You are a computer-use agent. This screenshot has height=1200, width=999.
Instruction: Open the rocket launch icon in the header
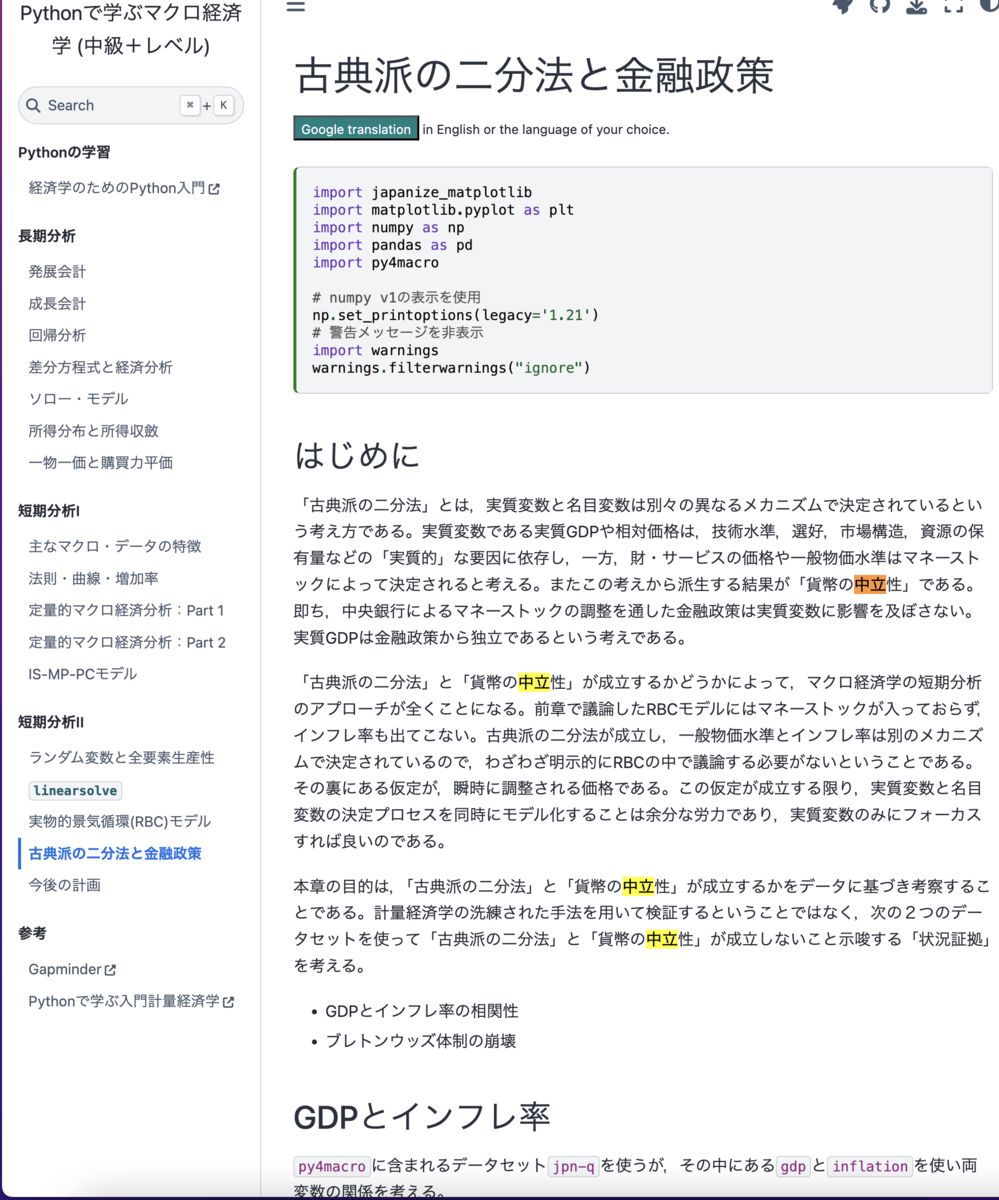pyautogui.click(x=842, y=6)
